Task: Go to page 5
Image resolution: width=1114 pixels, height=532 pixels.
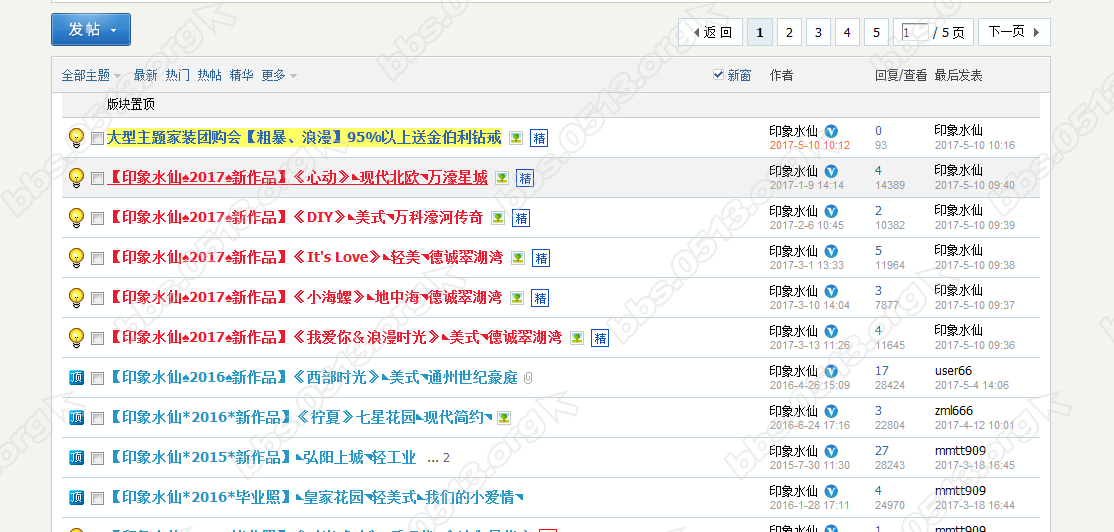Action: pos(876,32)
